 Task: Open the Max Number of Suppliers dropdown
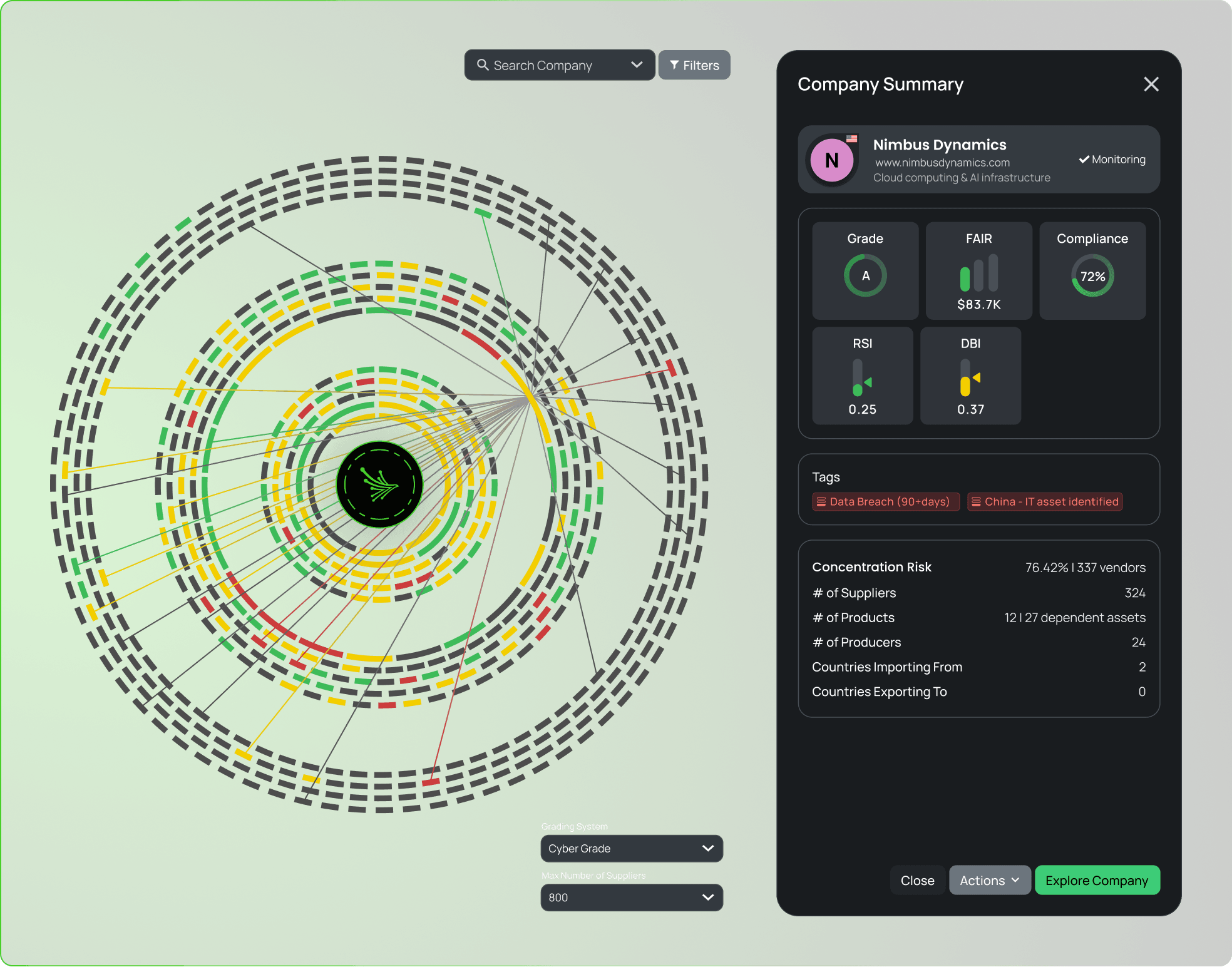pyautogui.click(x=631, y=898)
